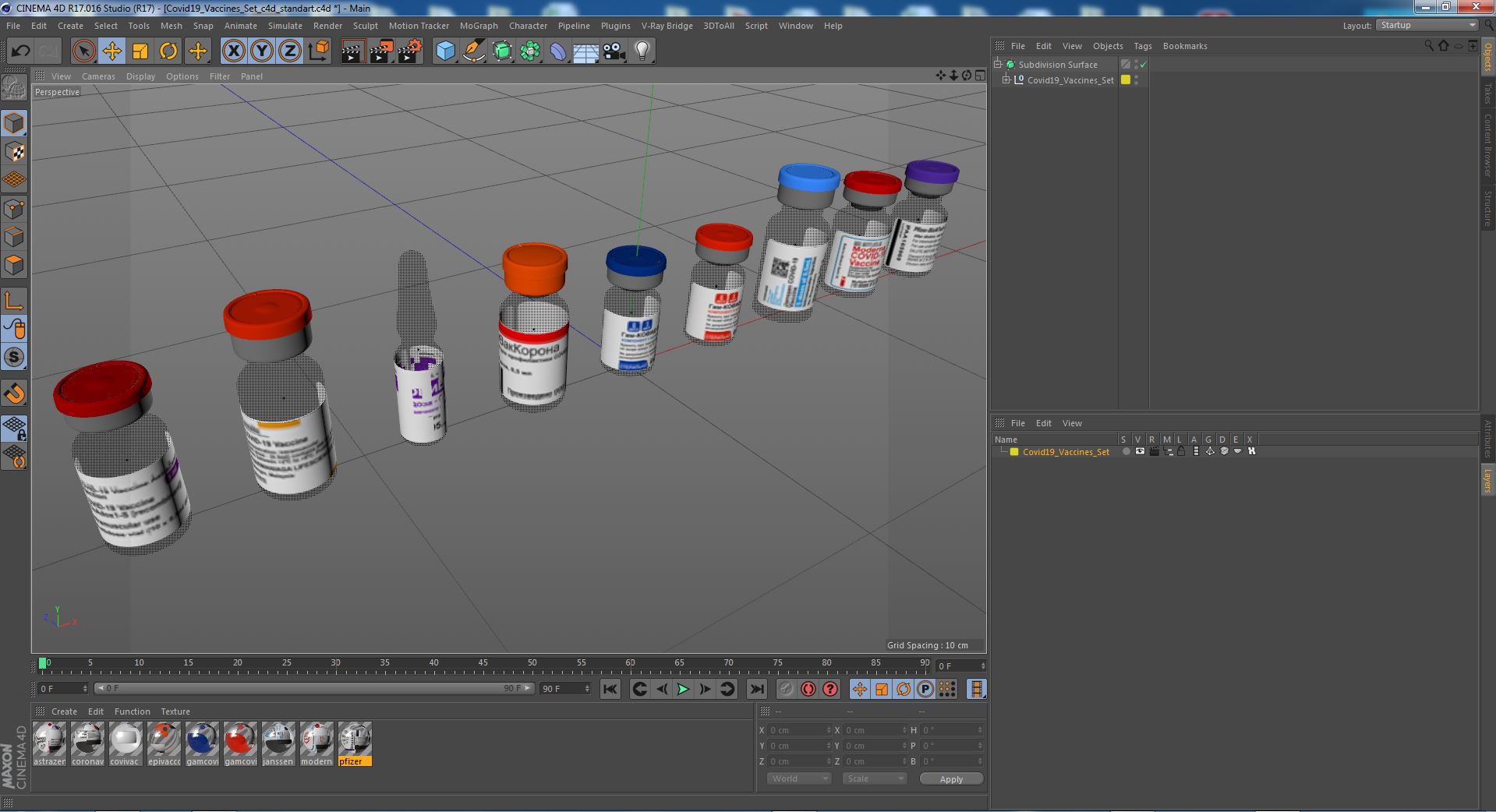The width and height of the screenshot is (1496, 812).
Task: Render the active view
Action: pos(352,51)
